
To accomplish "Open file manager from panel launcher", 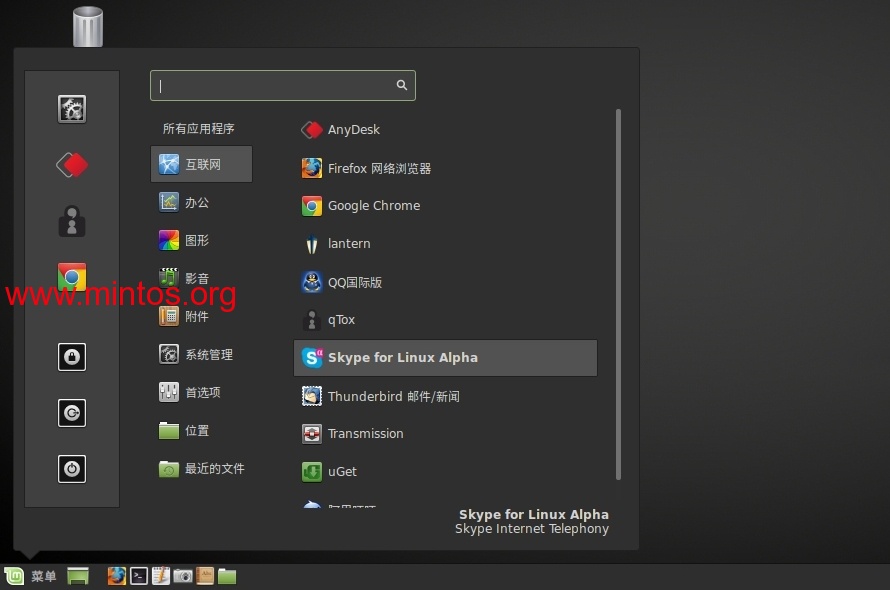I will [x=227, y=576].
